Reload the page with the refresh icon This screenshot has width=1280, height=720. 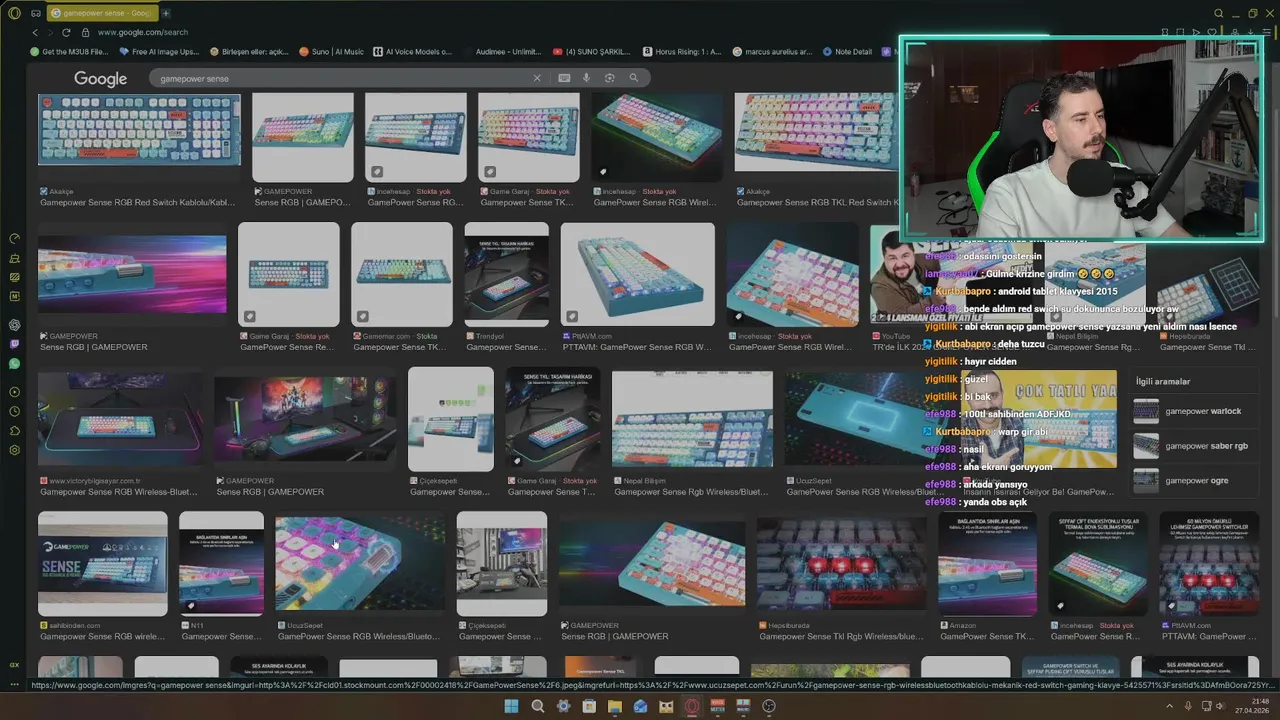point(66,32)
